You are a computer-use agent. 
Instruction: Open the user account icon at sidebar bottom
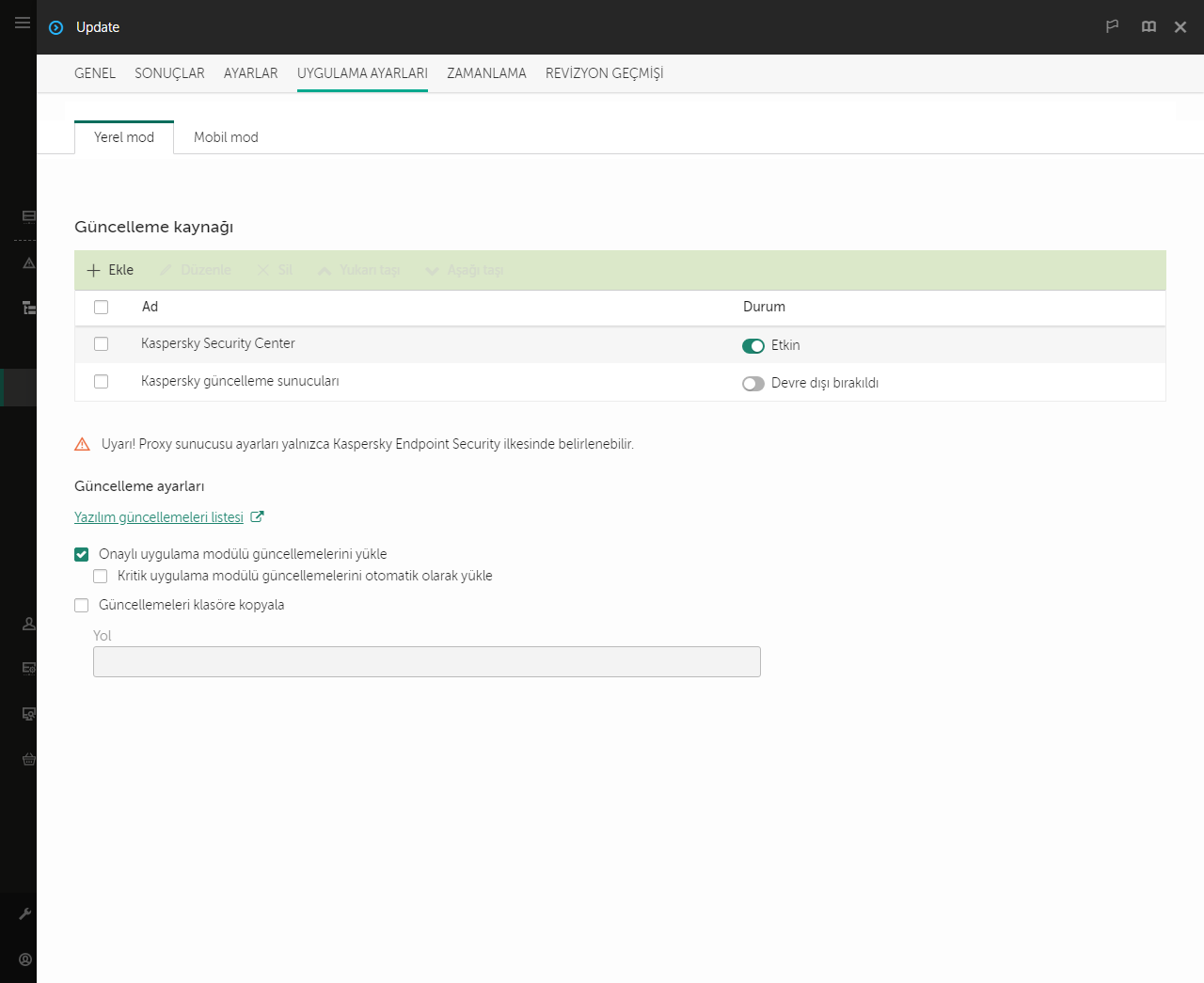(25, 959)
